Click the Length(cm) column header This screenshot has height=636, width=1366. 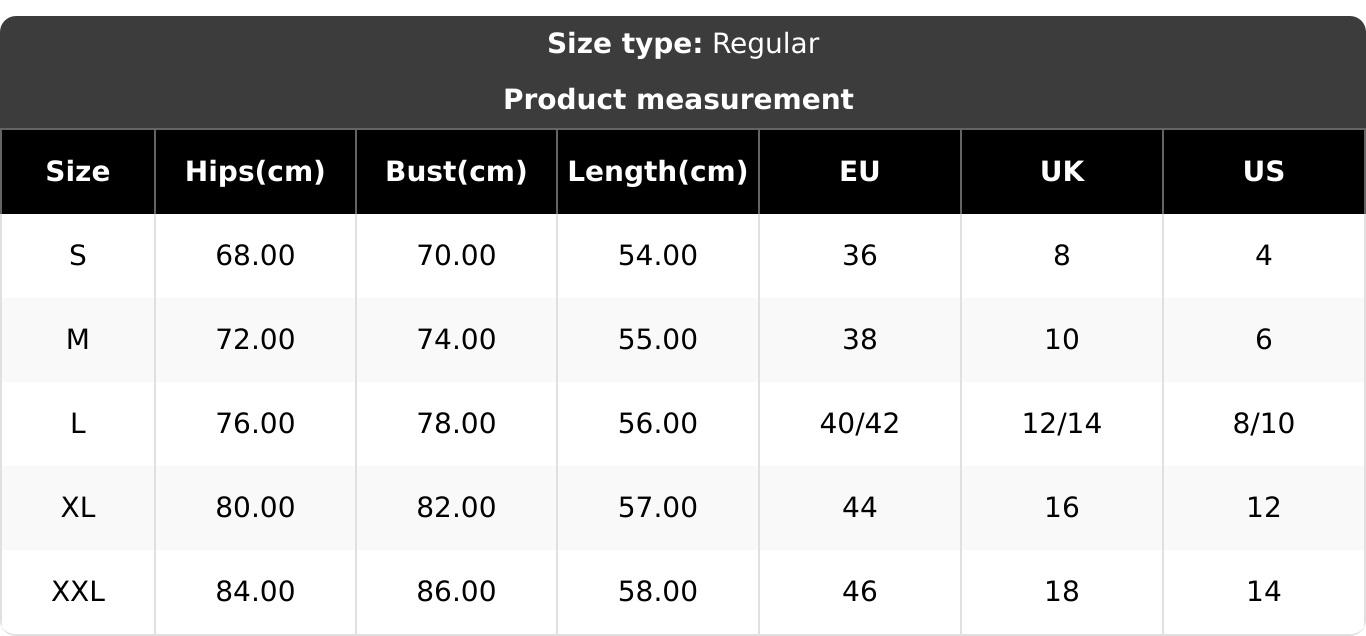click(657, 172)
